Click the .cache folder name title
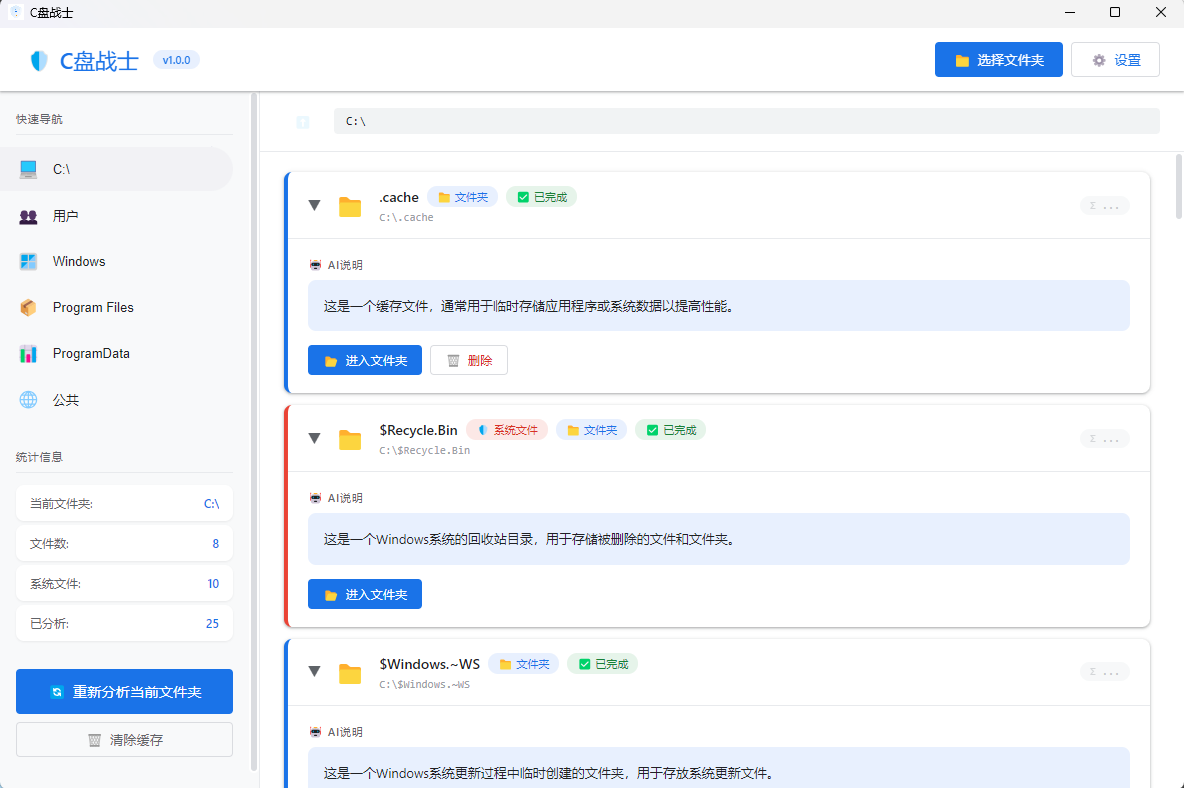 click(399, 197)
